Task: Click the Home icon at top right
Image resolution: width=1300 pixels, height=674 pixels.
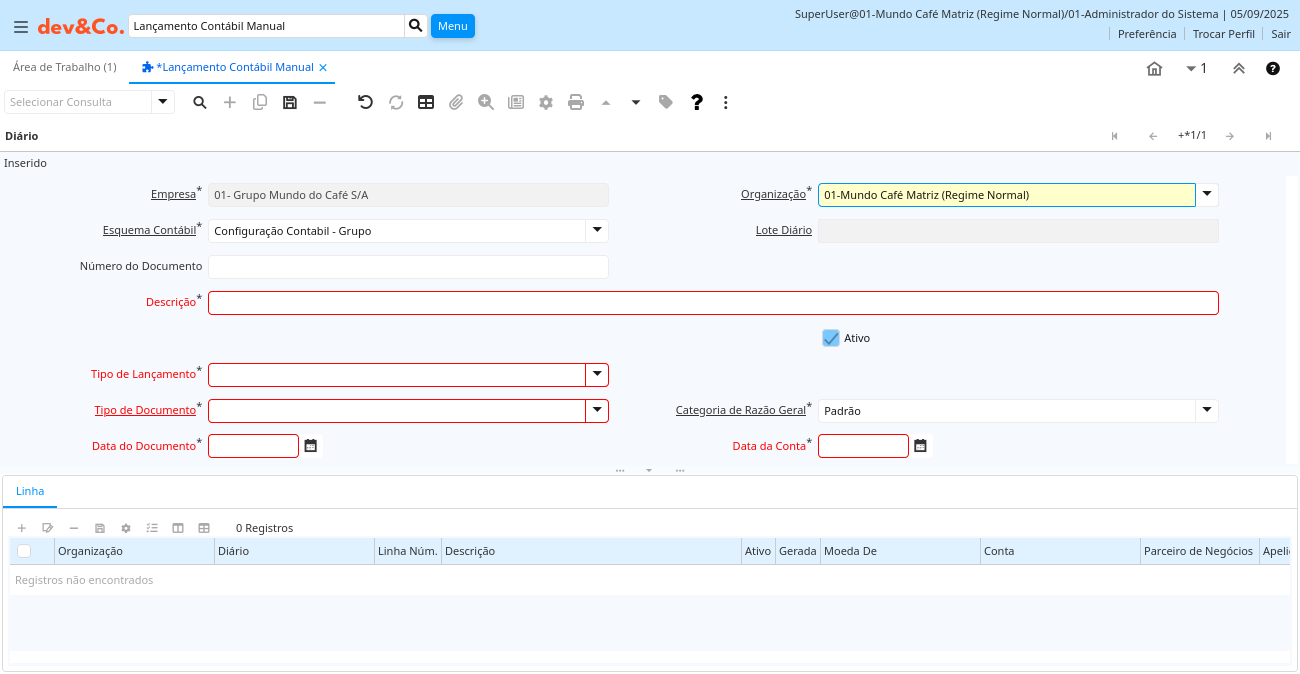Action: pos(1154,69)
